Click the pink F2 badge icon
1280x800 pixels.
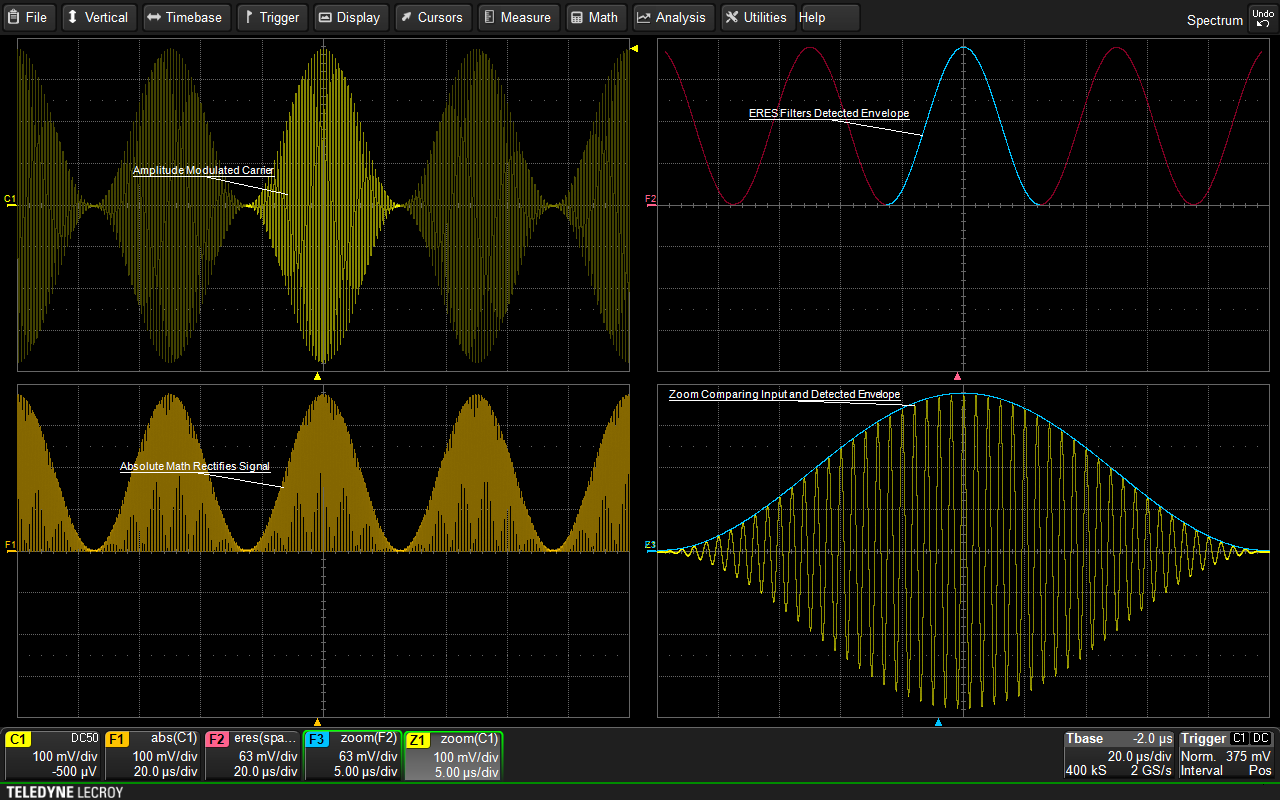click(x=218, y=739)
